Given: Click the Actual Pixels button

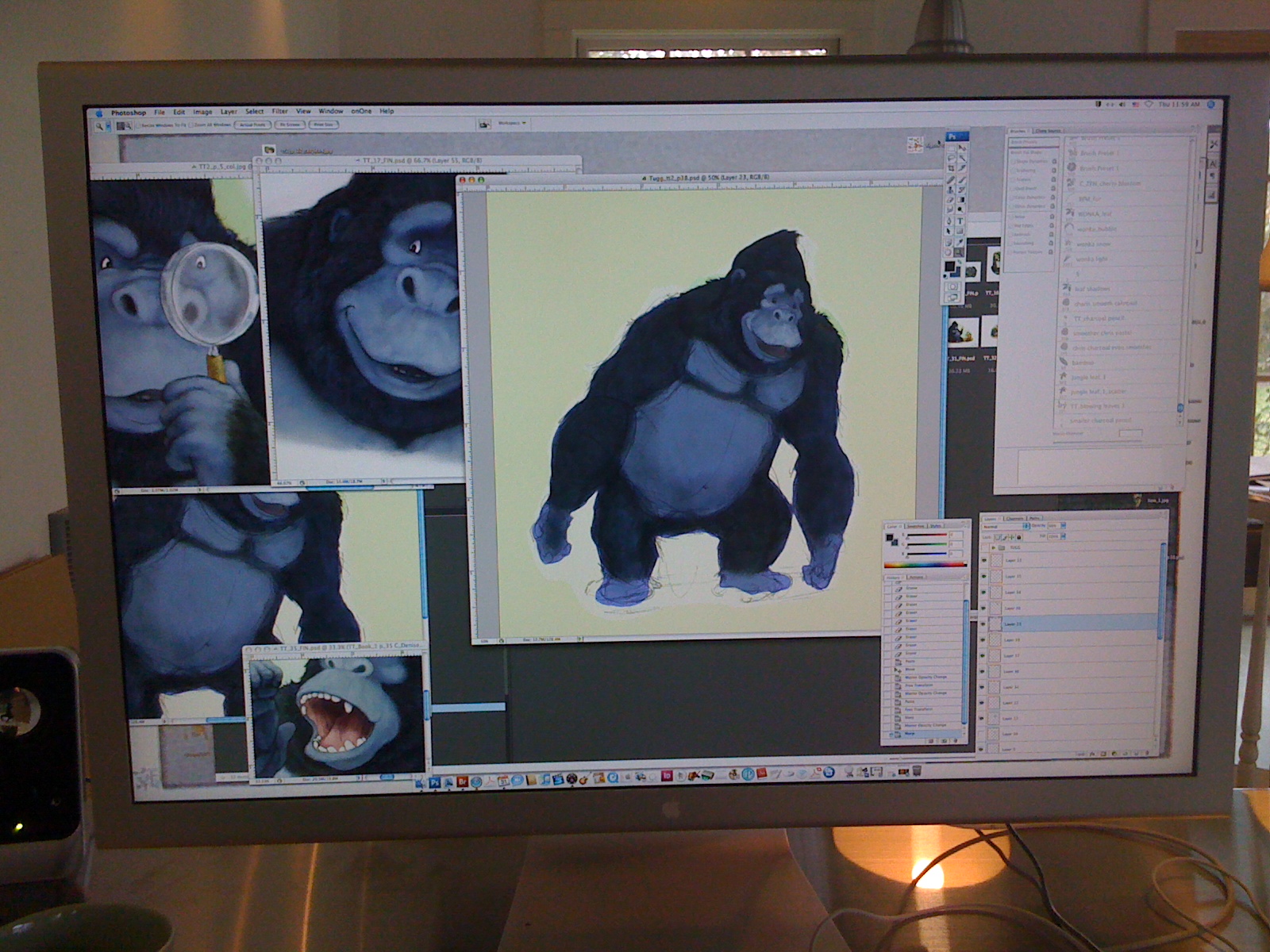Looking at the screenshot, I should [x=252, y=125].
